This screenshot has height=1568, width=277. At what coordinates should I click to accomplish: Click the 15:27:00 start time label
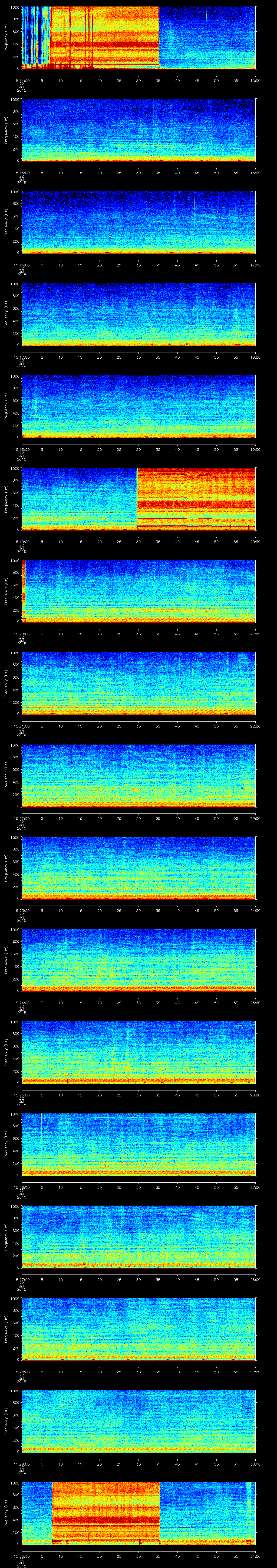pos(21,1279)
